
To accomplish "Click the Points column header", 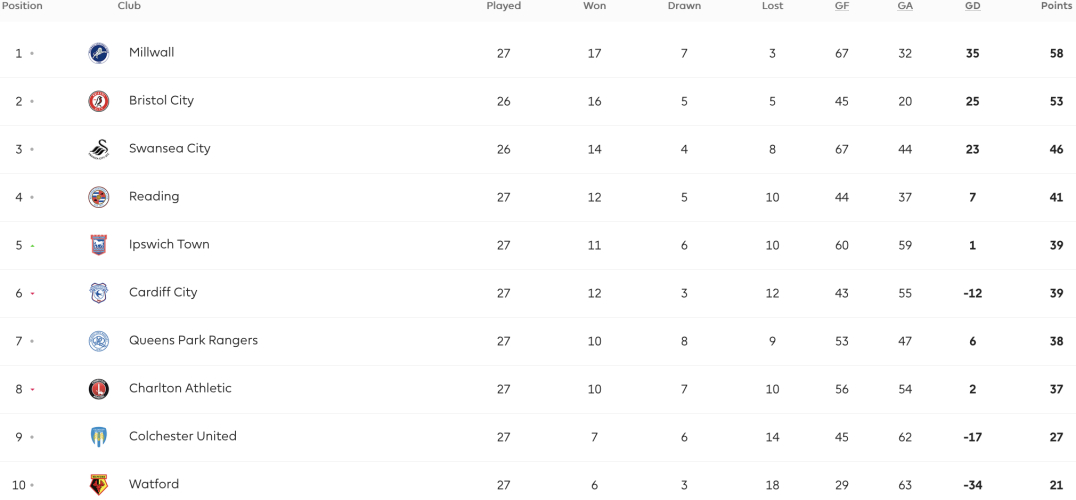I will point(1057,5).
